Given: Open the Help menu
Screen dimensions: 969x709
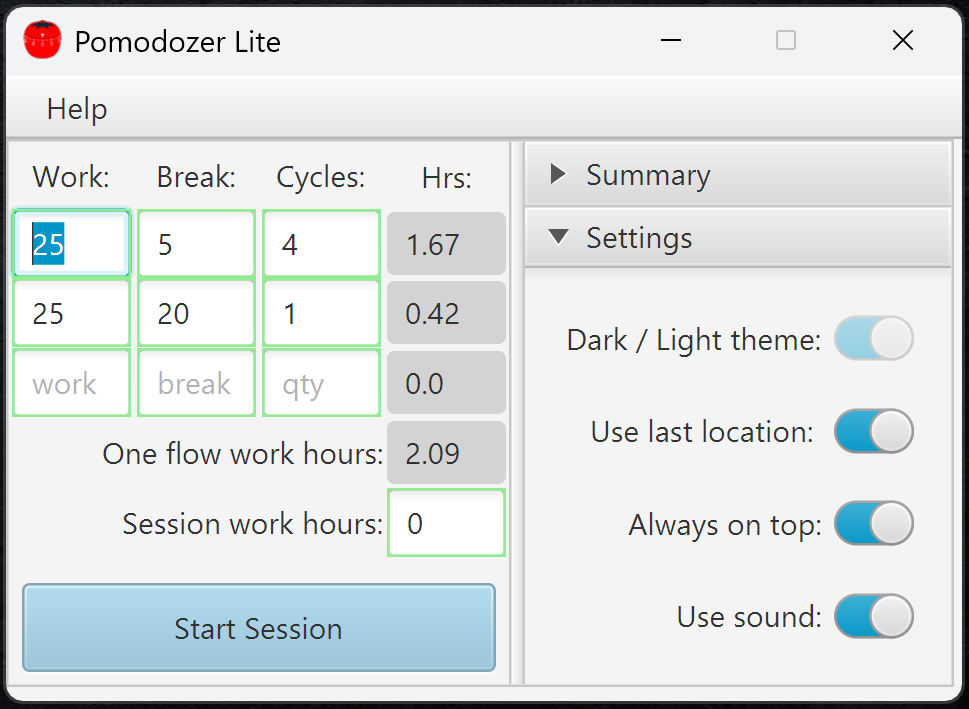Looking at the screenshot, I should [x=75, y=108].
